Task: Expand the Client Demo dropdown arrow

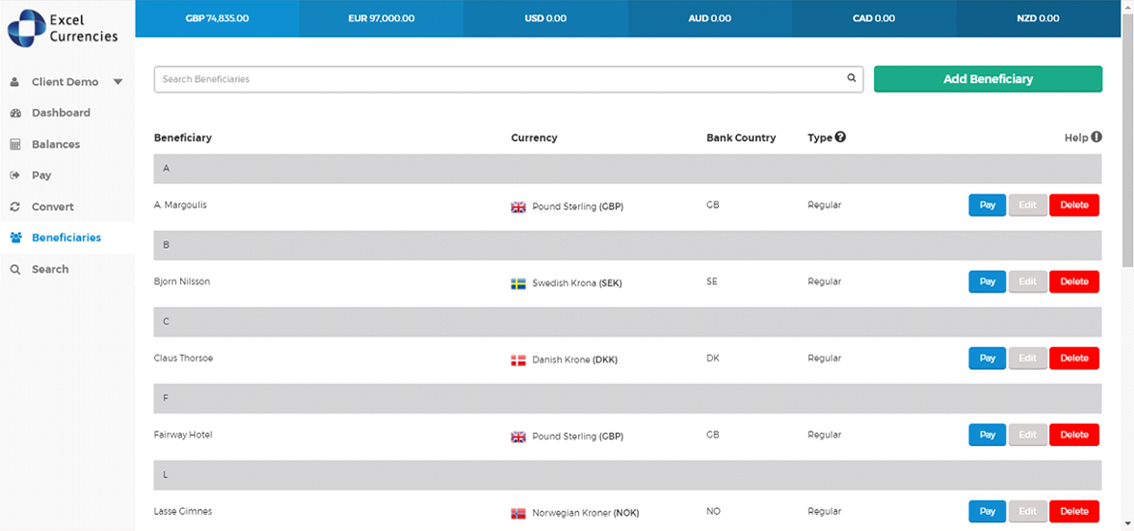Action: (118, 82)
